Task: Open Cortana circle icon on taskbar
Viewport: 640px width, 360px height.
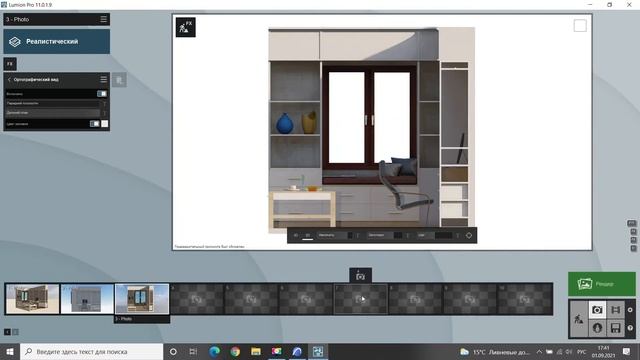Action: pyautogui.click(x=173, y=351)
